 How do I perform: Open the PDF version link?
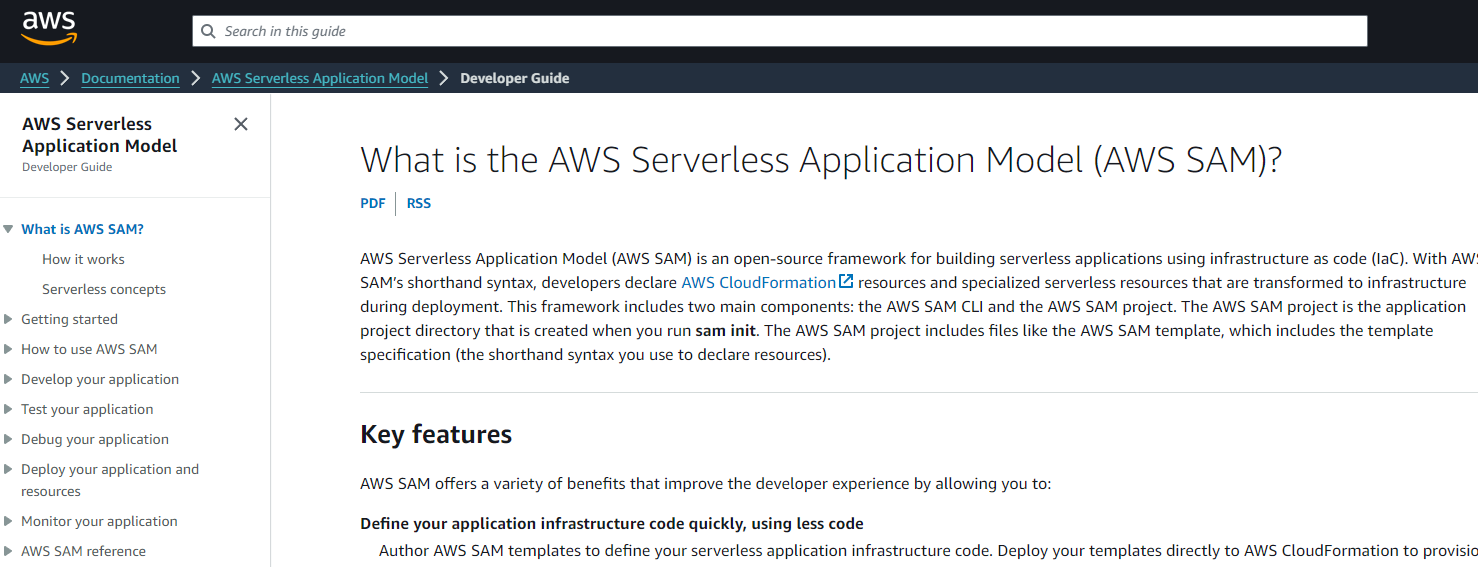click(373, 203)
